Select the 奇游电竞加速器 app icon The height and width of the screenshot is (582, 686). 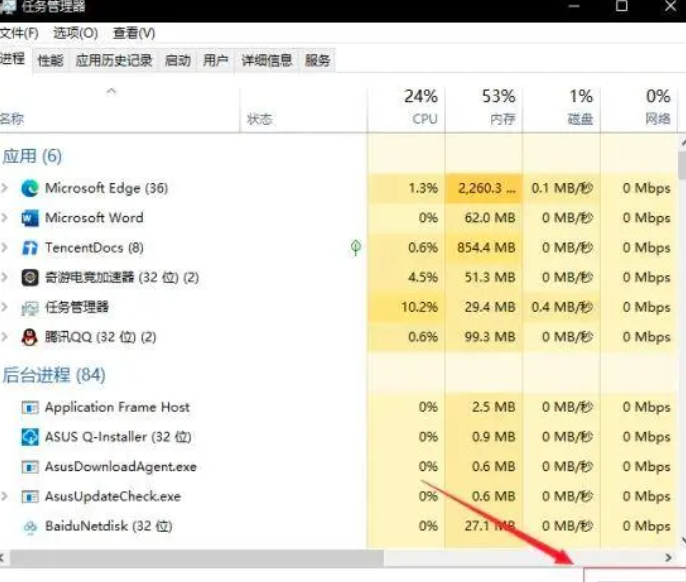click(x=30, y=277)
